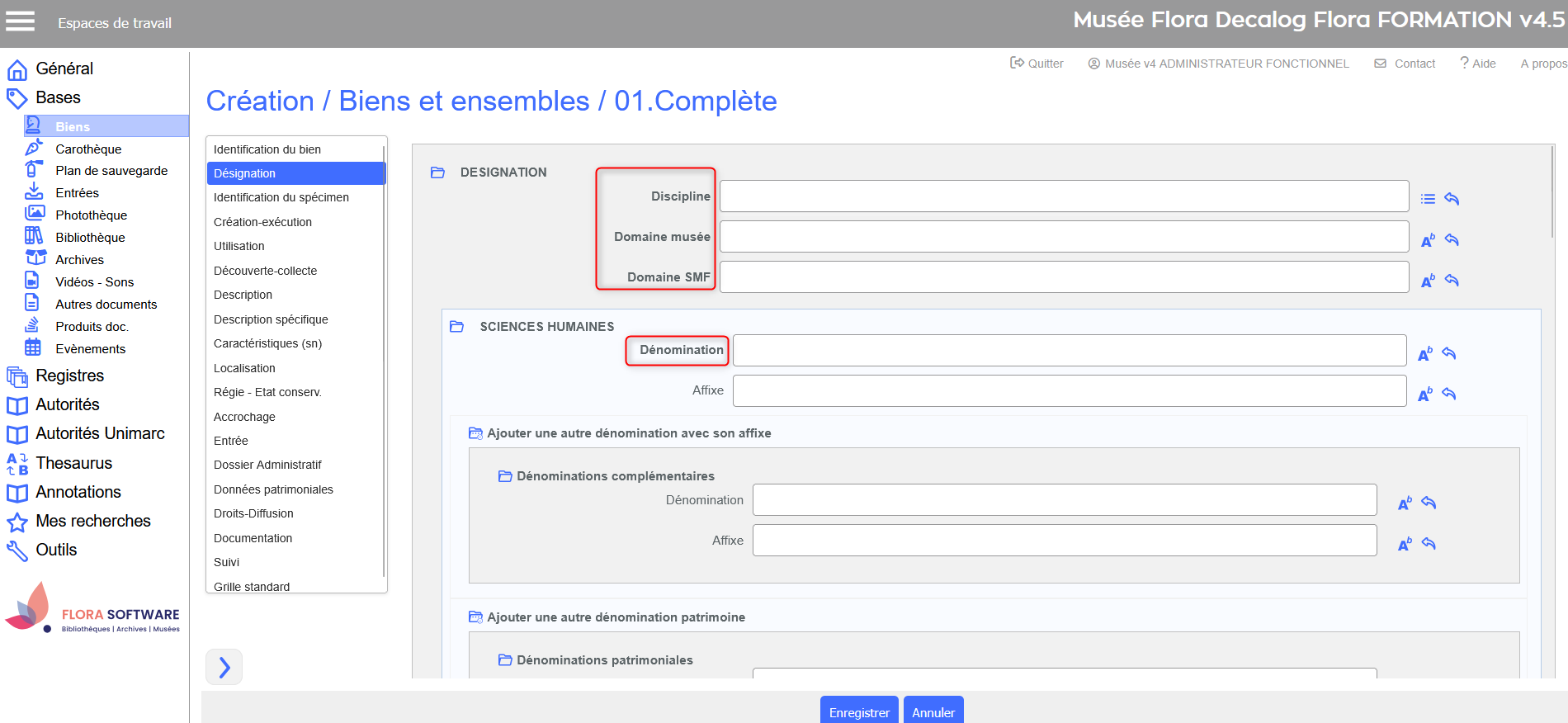Image resolution: width=1568 pixels, height=723 pixels.
Task: Open the A propos link
Action: [x=1543, y=64]
